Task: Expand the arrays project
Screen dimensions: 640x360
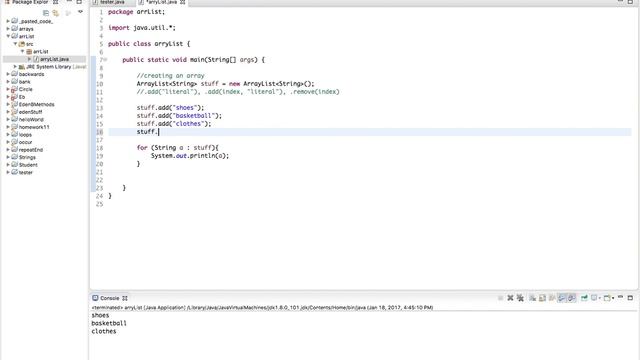Action: [8, 29]
